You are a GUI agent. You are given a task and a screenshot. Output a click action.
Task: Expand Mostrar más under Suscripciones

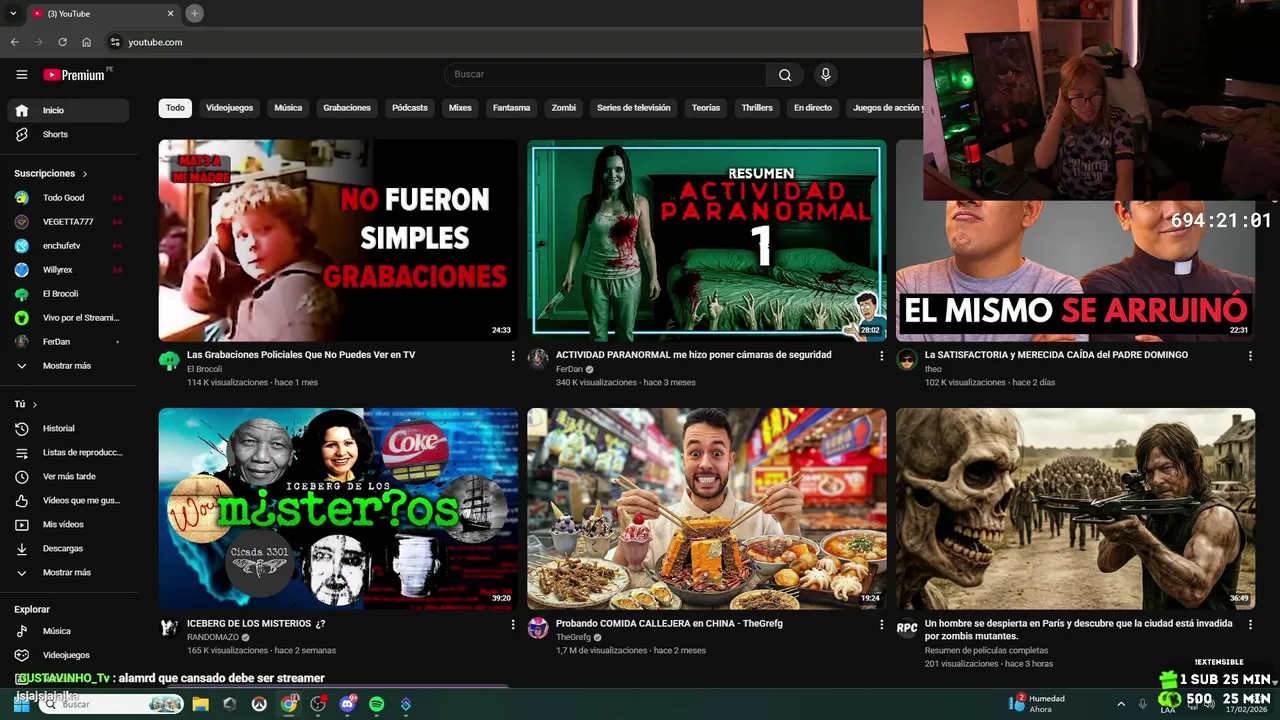click(x=68, y=366)
